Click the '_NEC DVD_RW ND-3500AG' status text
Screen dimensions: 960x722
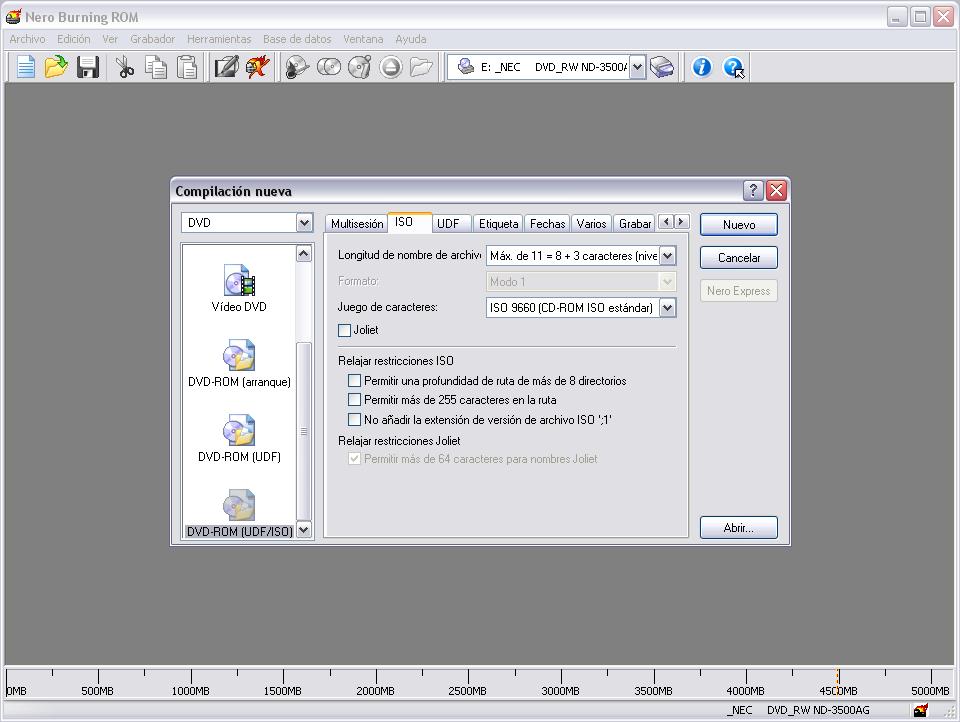pyautogui.click(x=798, y=710)
